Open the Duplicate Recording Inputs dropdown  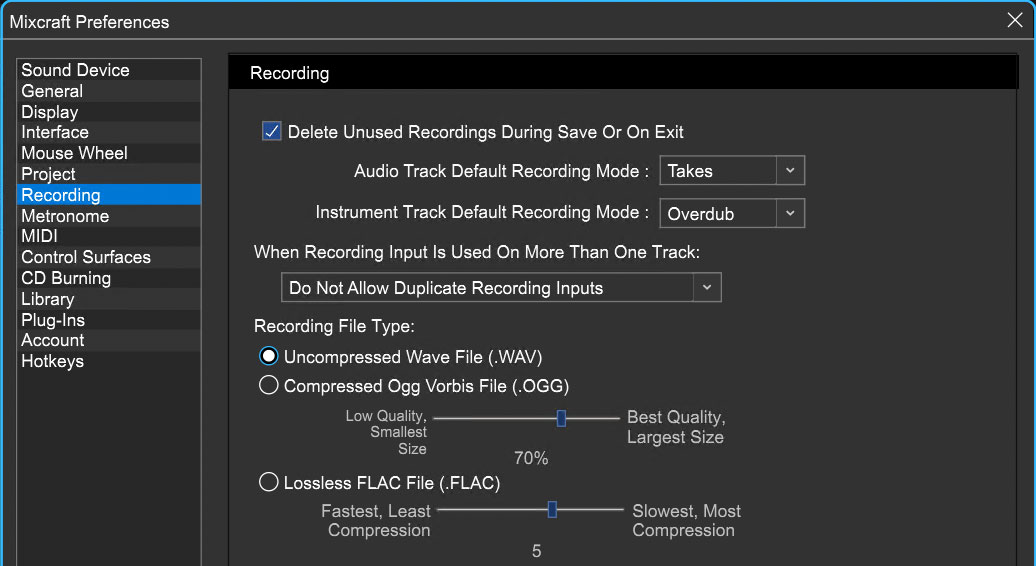(x=501, y=288)
